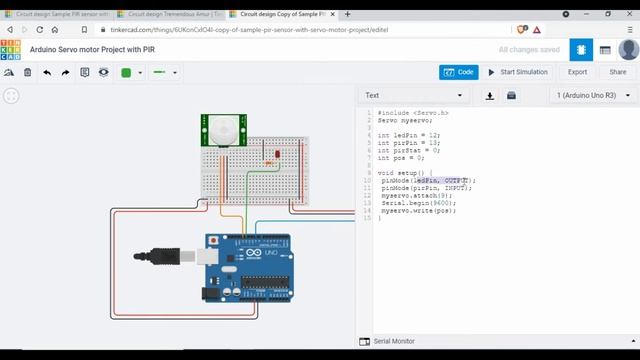Screen dimensions: 640x360
Task: Open the user profile avatar
Action: pyautogui.click(x=629, y=50)
